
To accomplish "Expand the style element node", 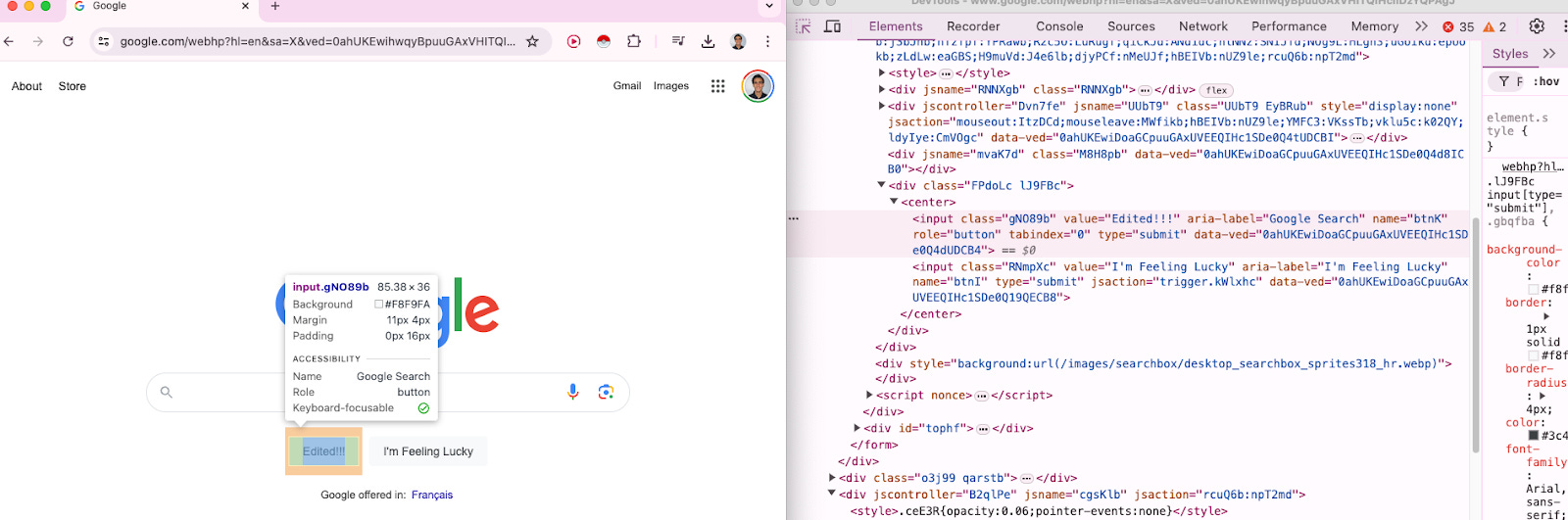I will click(882, 73).
